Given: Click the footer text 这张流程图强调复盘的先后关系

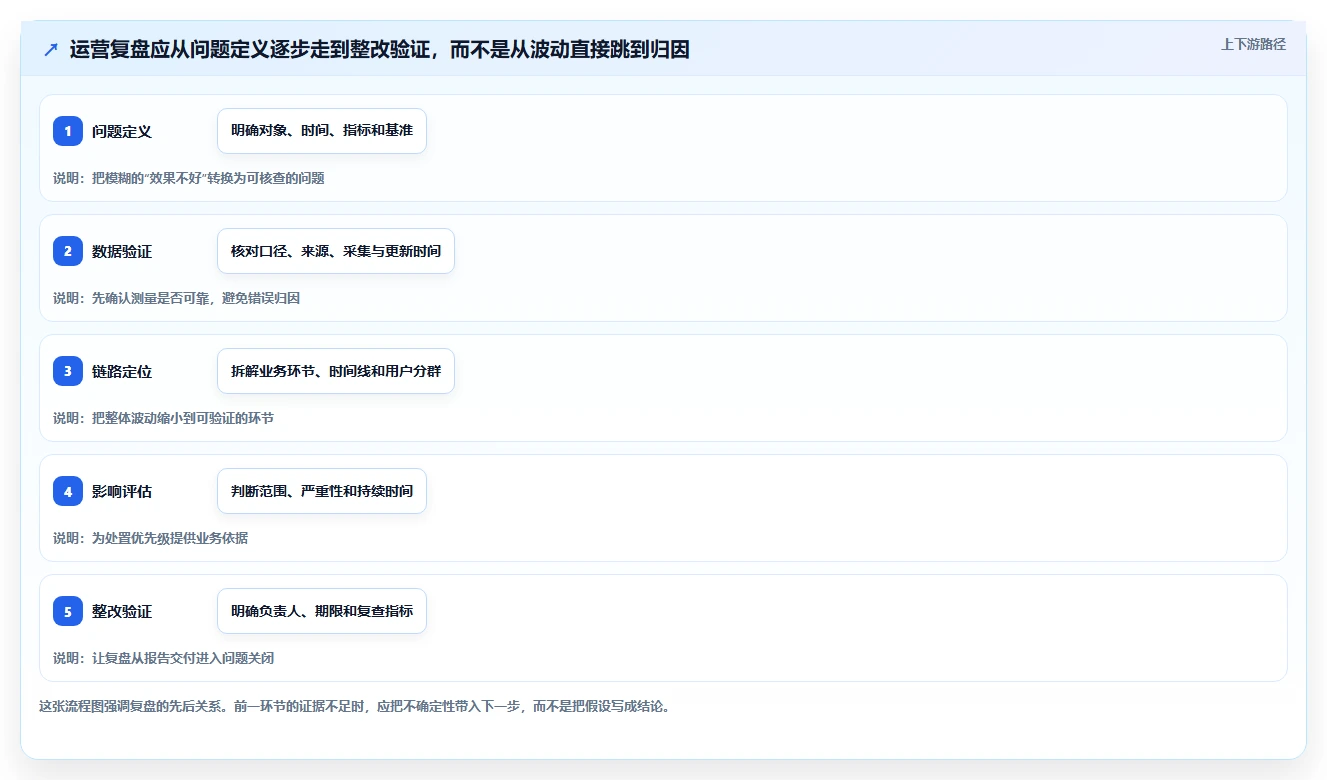Looking at the screenshot, I should click(x=354, y=706).
